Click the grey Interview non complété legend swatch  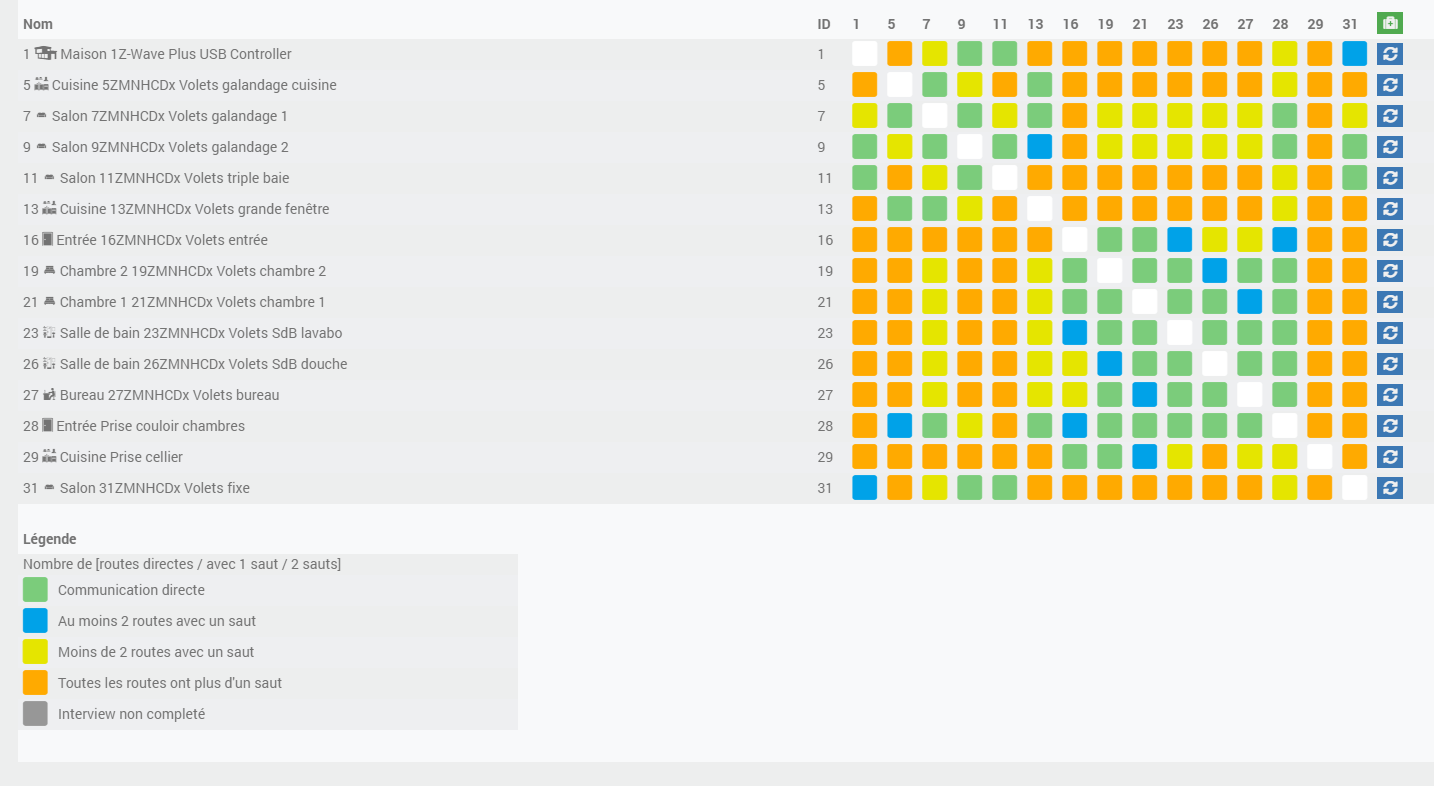click(x=35, y=714)
